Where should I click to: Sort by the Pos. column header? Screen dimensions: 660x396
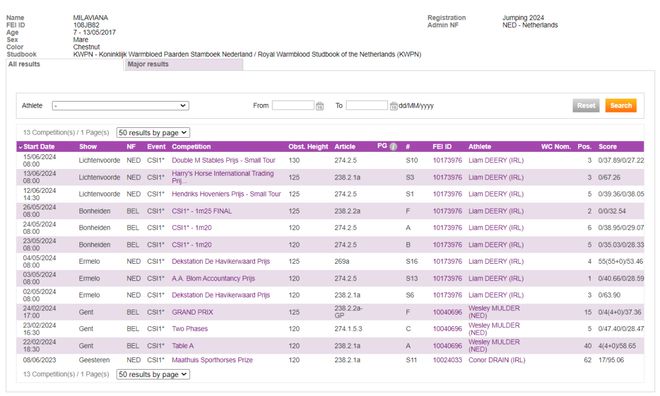(584, 146)
